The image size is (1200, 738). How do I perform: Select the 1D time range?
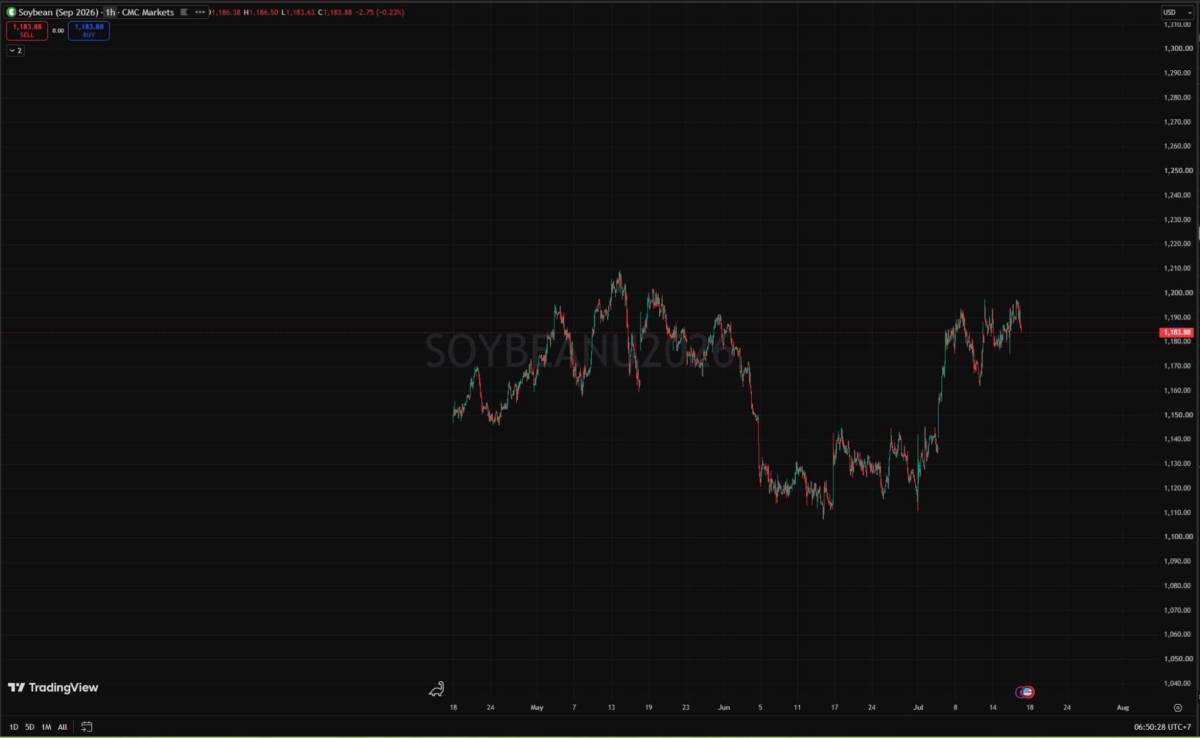coord(14,727)
